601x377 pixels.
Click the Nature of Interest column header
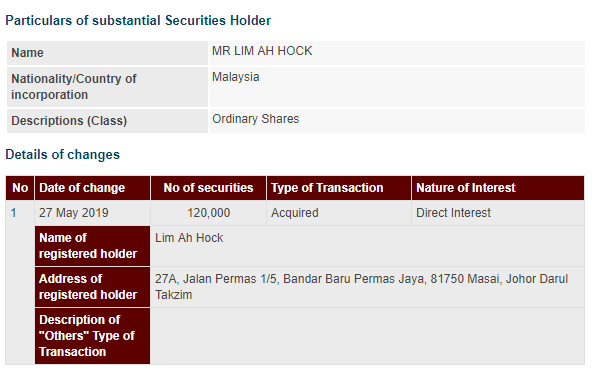click(498, 188)
